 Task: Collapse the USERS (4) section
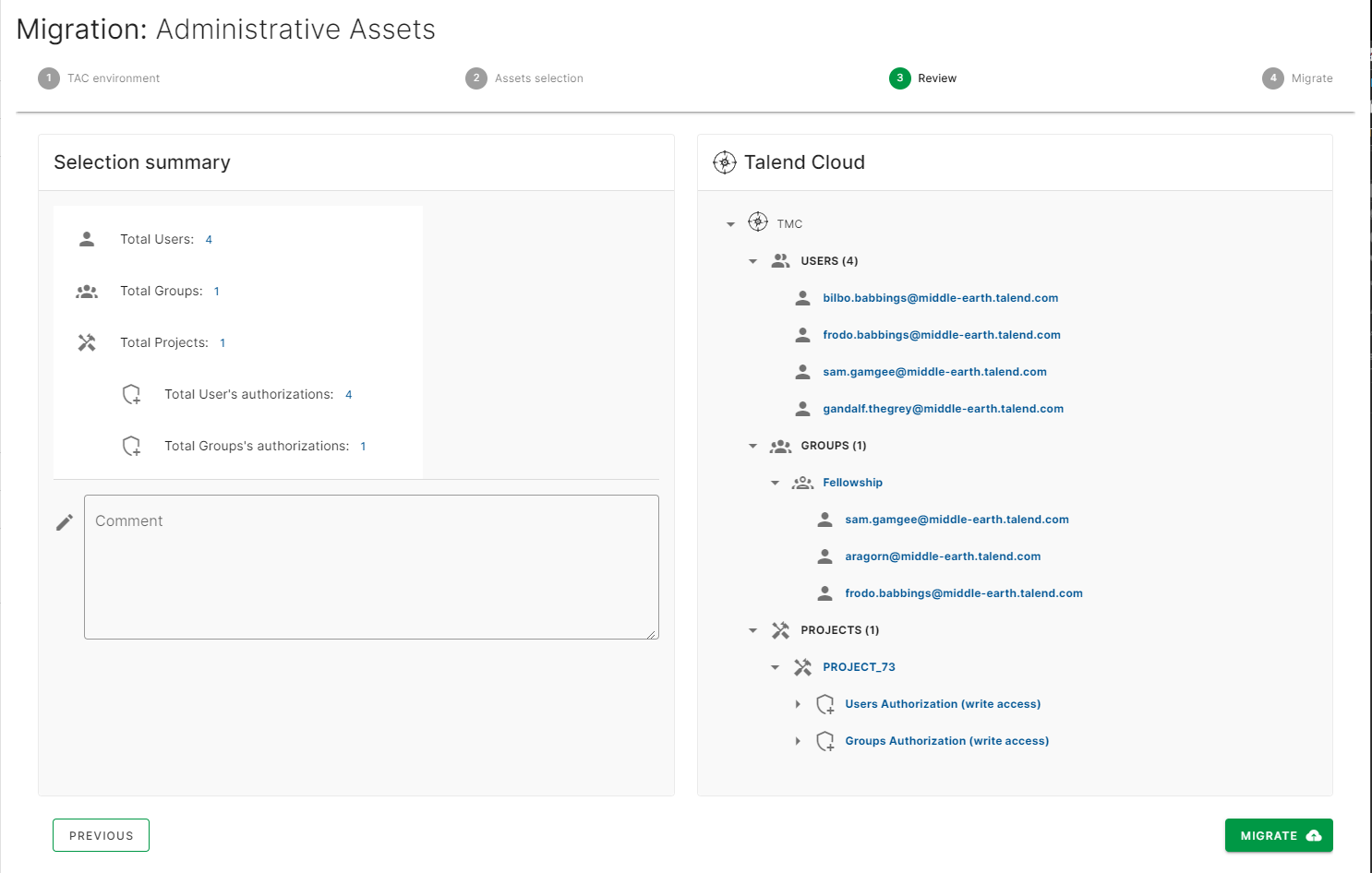[752, 261]
